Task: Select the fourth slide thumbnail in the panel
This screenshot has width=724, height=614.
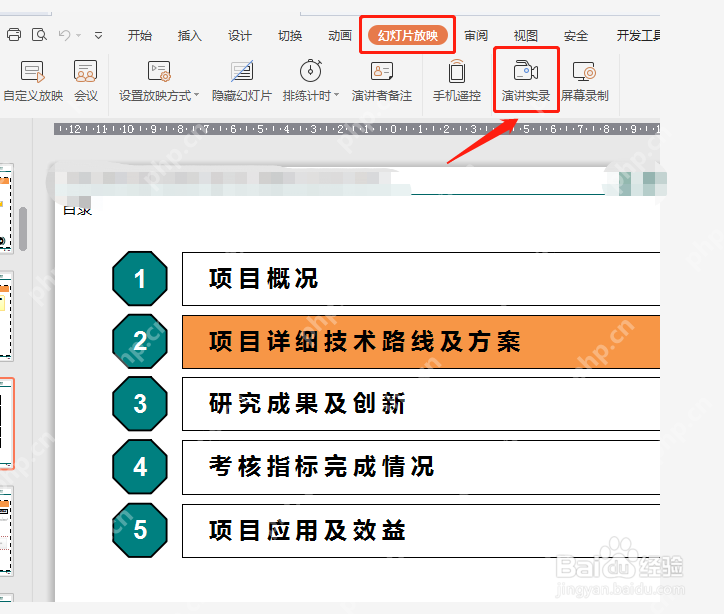Action: coord(6,532)
